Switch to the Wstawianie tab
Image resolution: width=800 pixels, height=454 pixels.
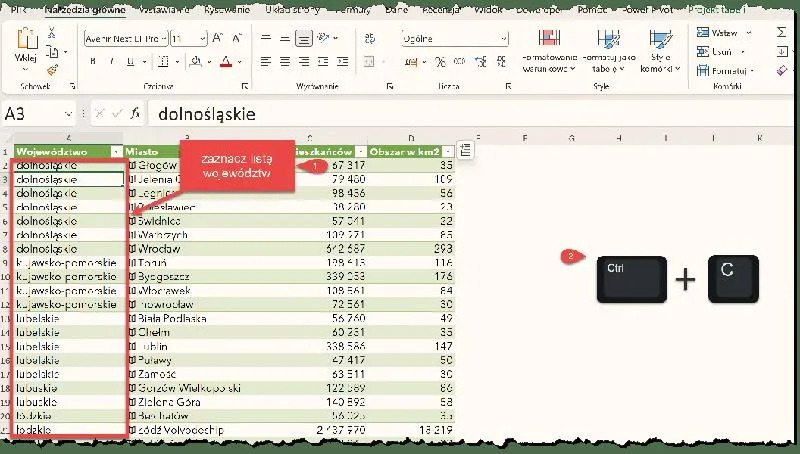pyautogui.click(x=164, y=10)
